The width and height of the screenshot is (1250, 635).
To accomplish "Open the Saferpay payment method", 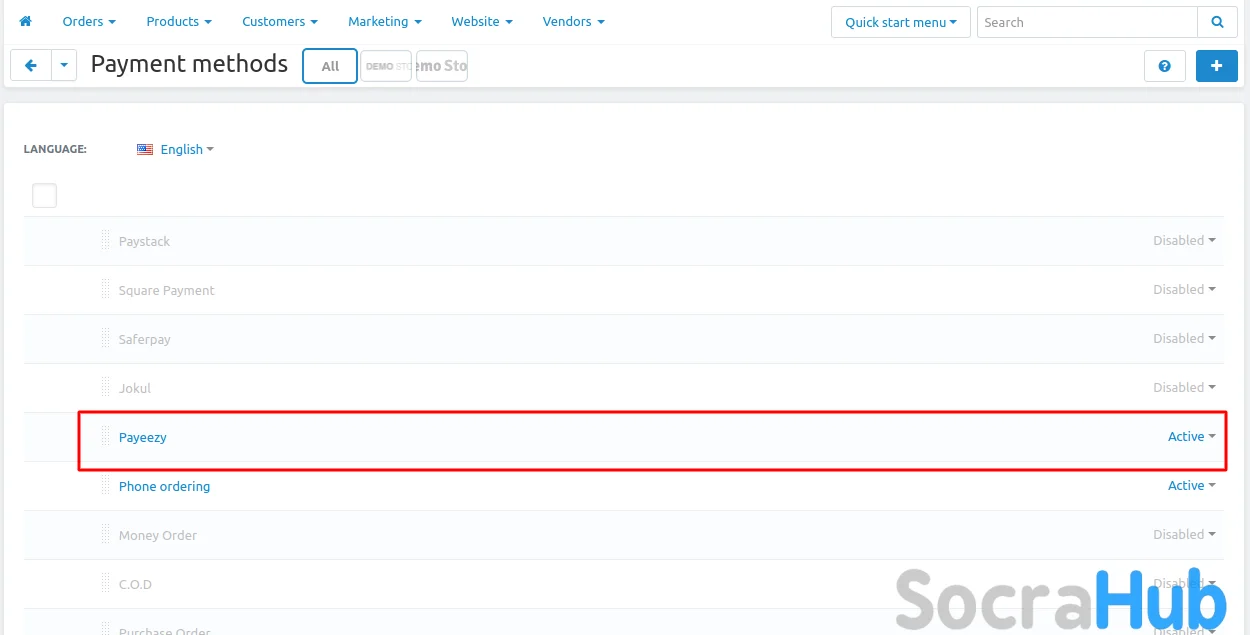I will (144, 339).
